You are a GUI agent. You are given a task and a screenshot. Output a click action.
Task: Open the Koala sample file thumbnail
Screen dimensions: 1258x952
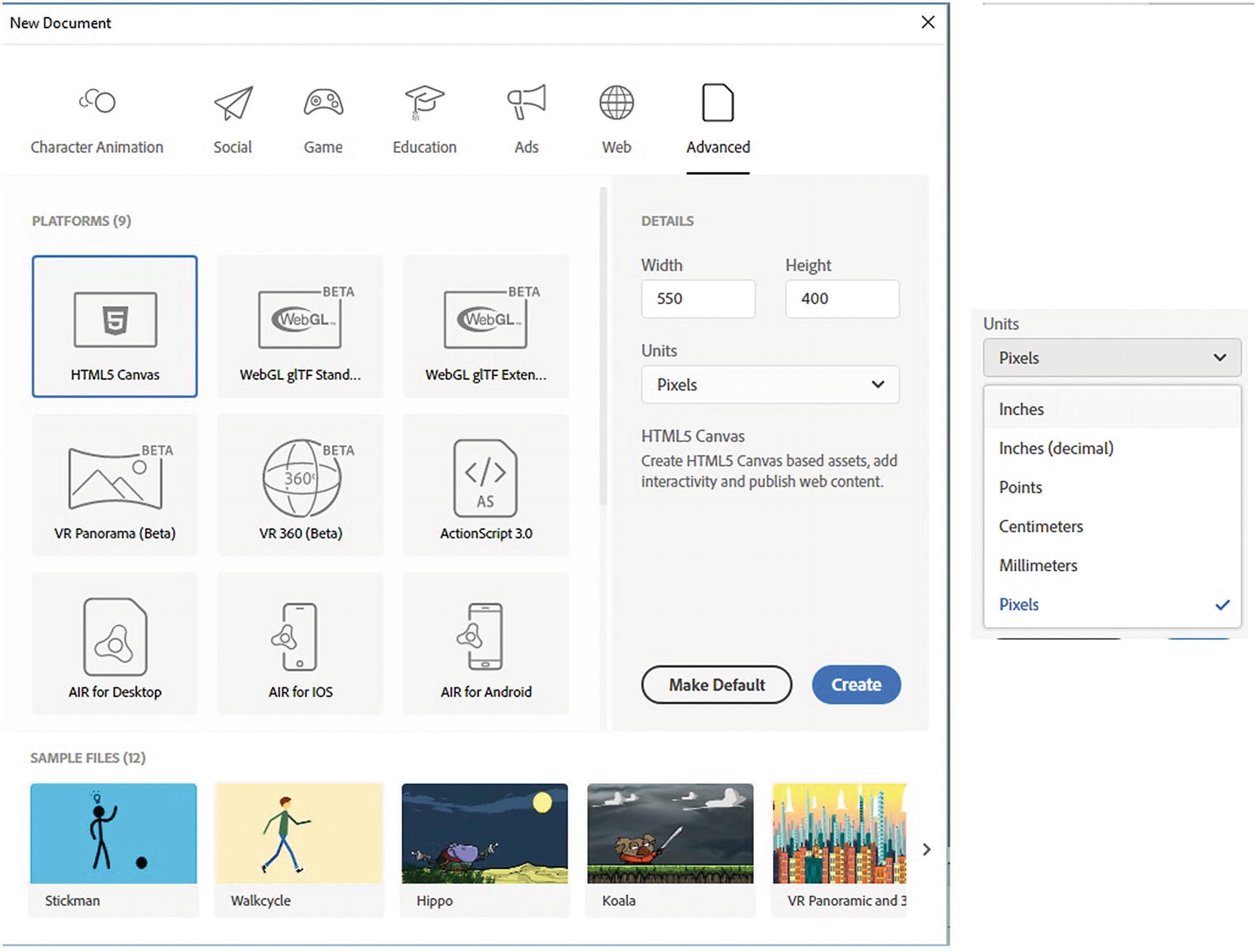coord(669,834)
